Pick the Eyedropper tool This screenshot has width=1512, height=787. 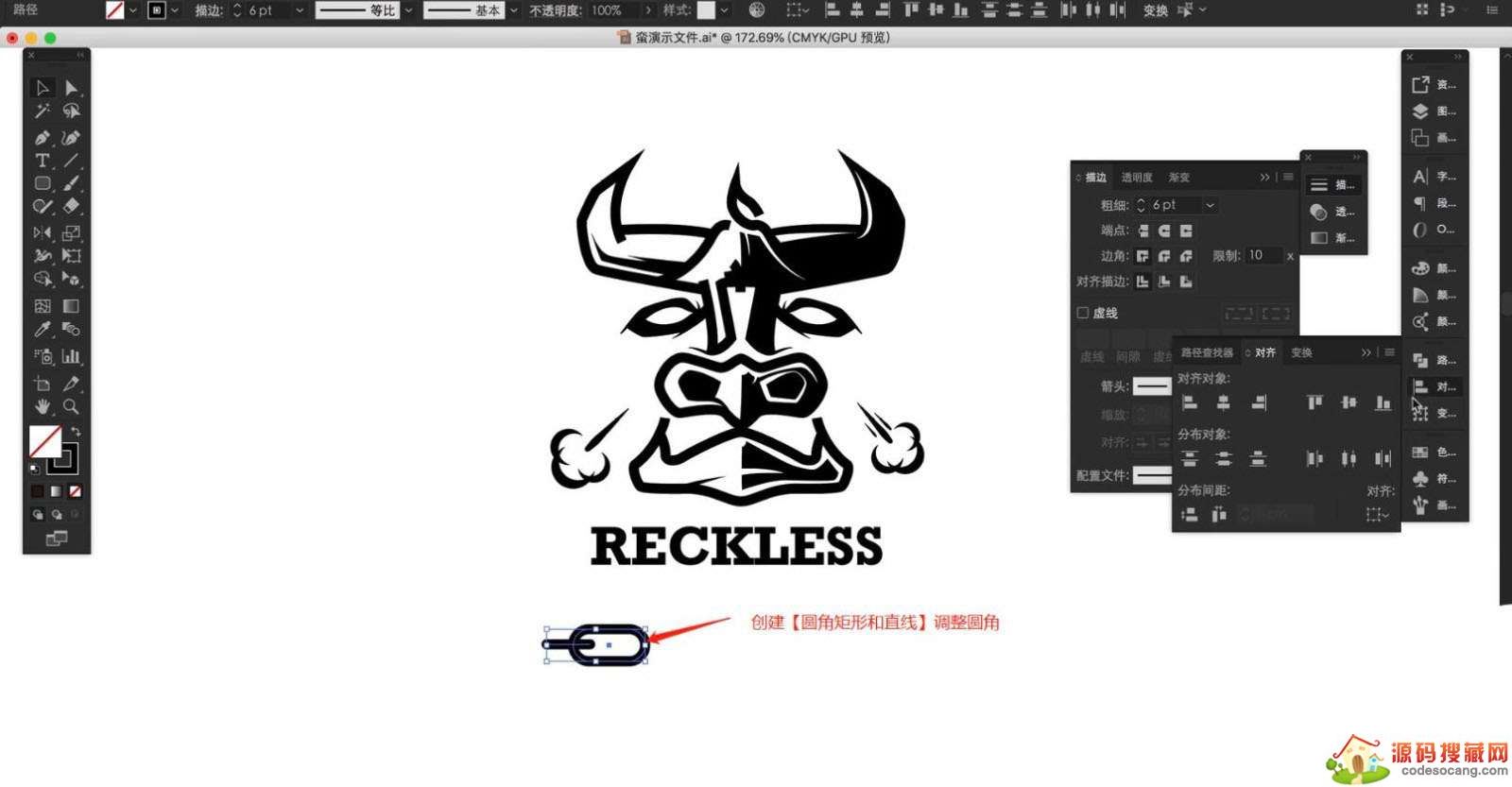coord(42,330)
